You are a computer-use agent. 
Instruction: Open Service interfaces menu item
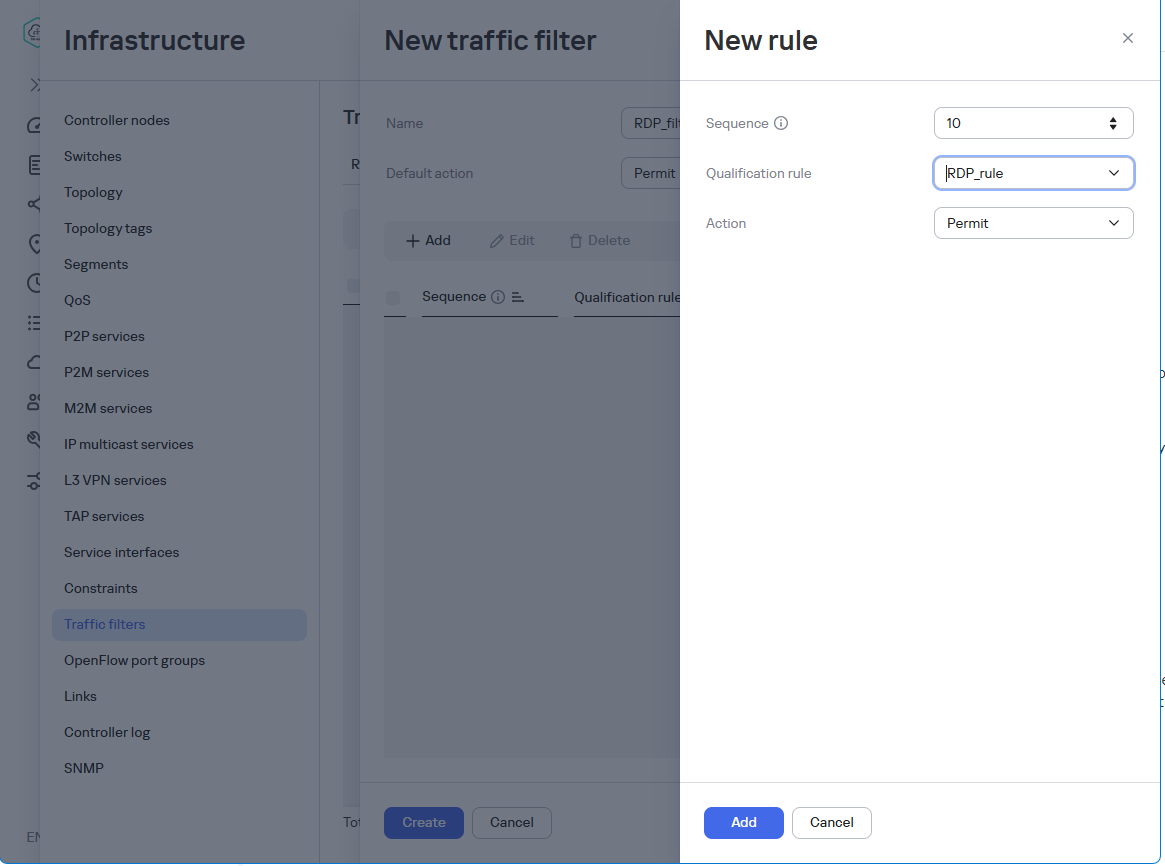121,553
